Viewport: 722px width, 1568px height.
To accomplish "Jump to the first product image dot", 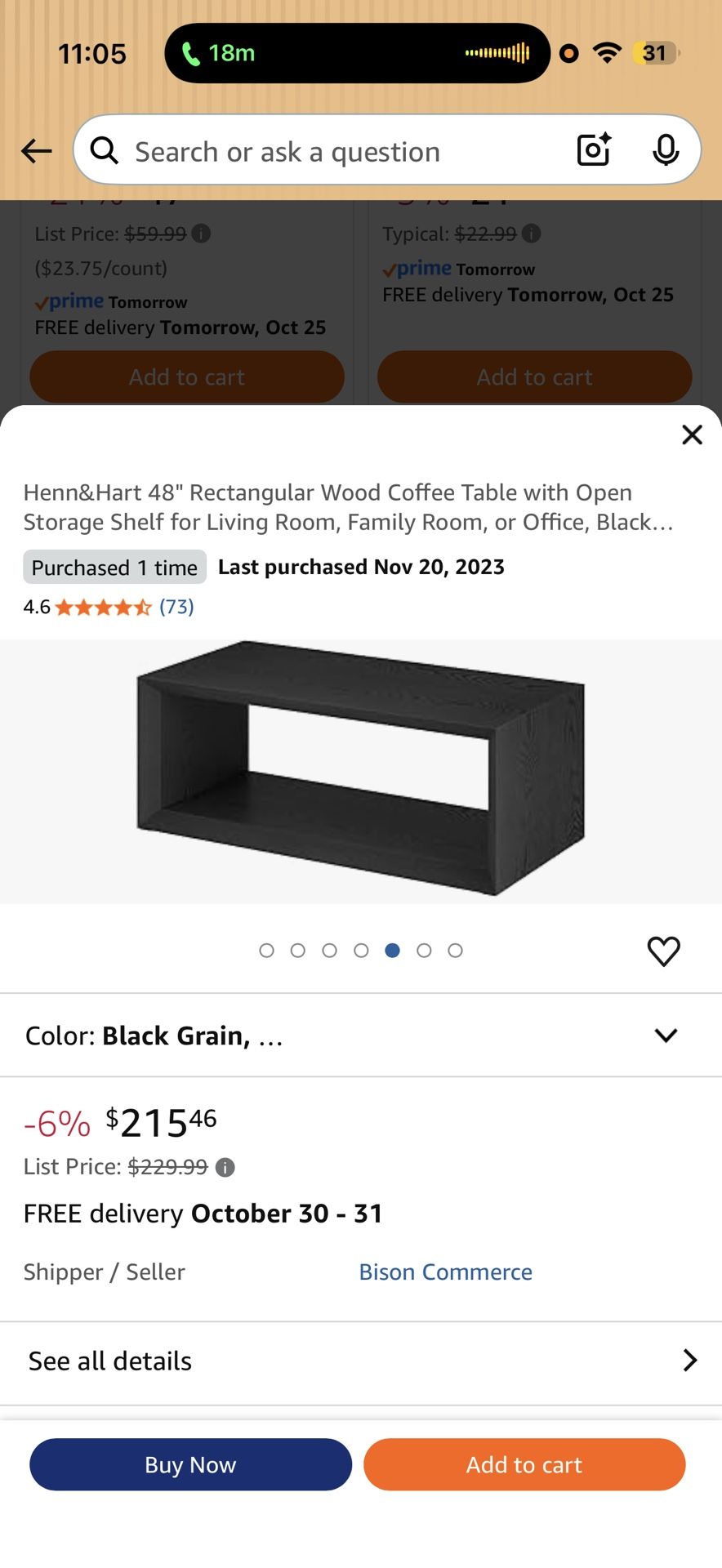I will click(266, 951).
